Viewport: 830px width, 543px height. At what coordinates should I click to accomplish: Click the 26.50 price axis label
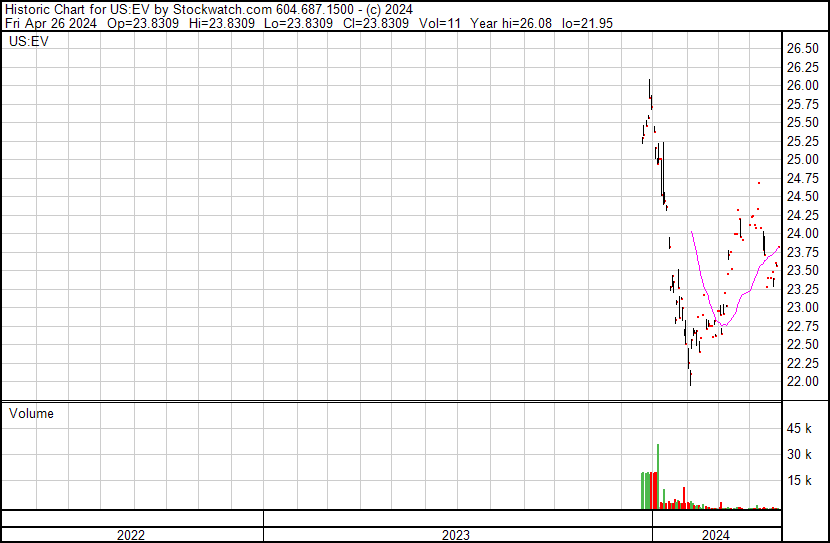click(802, 49)
